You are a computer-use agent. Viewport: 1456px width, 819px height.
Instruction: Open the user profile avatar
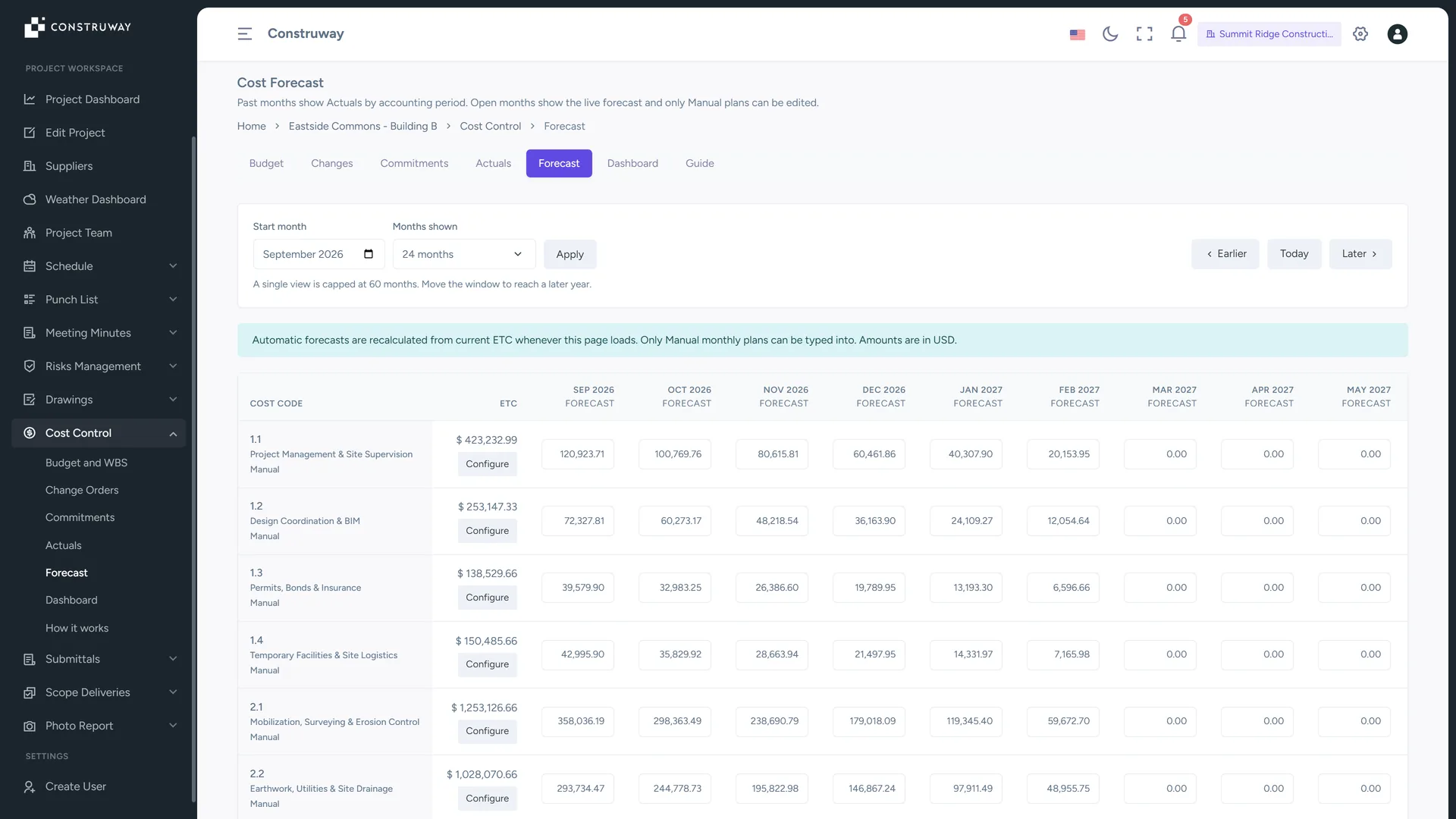tap(1397, 33)
